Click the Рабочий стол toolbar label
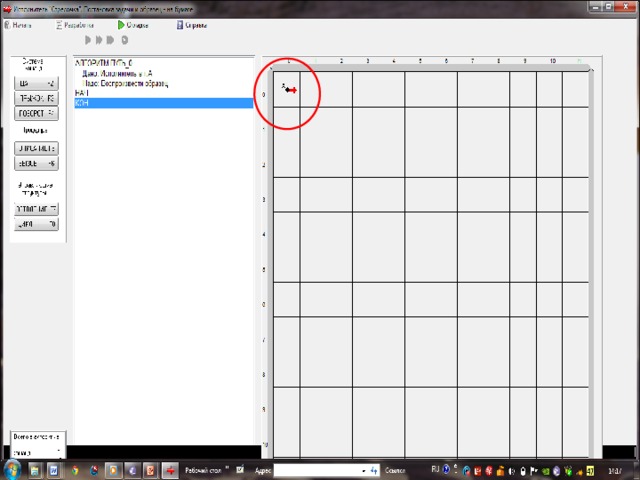 click(203, 471)
